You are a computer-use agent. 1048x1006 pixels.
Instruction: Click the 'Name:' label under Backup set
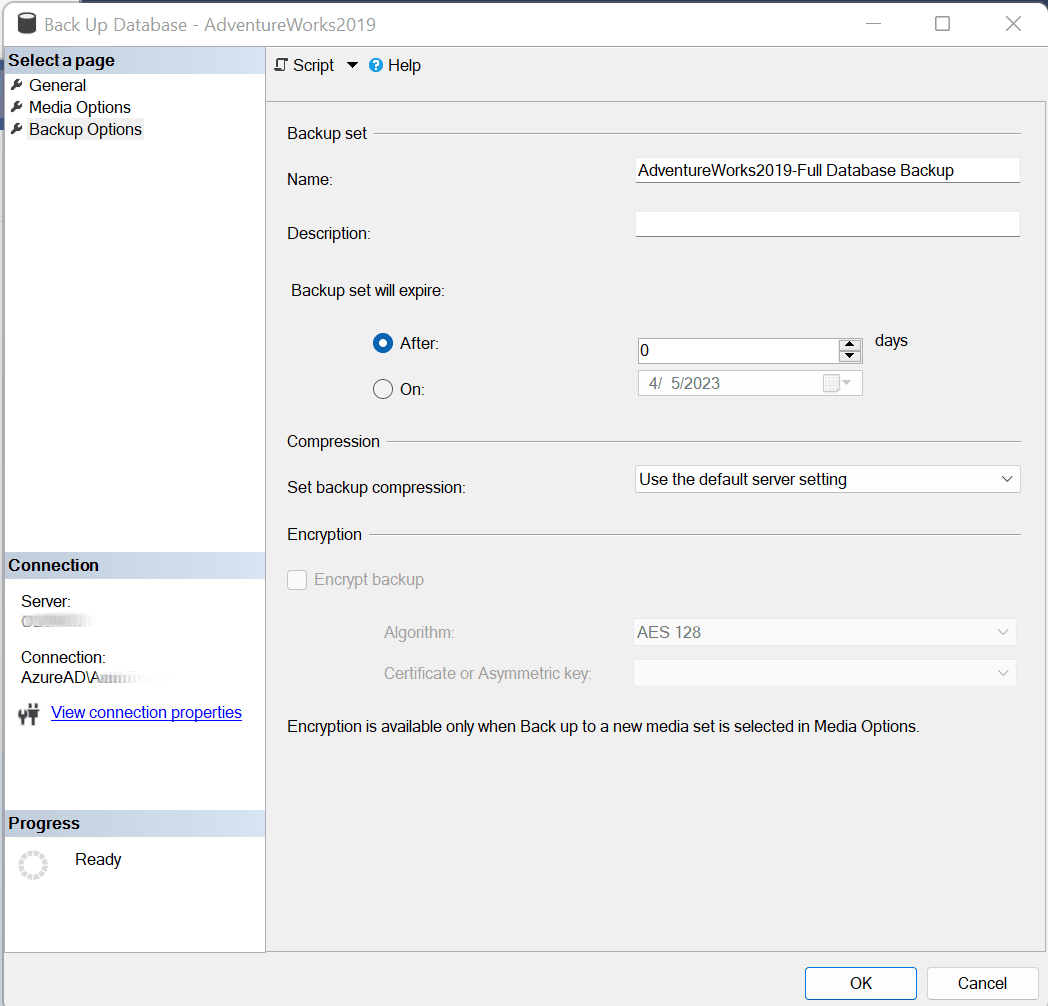click(x=310, y=180)
